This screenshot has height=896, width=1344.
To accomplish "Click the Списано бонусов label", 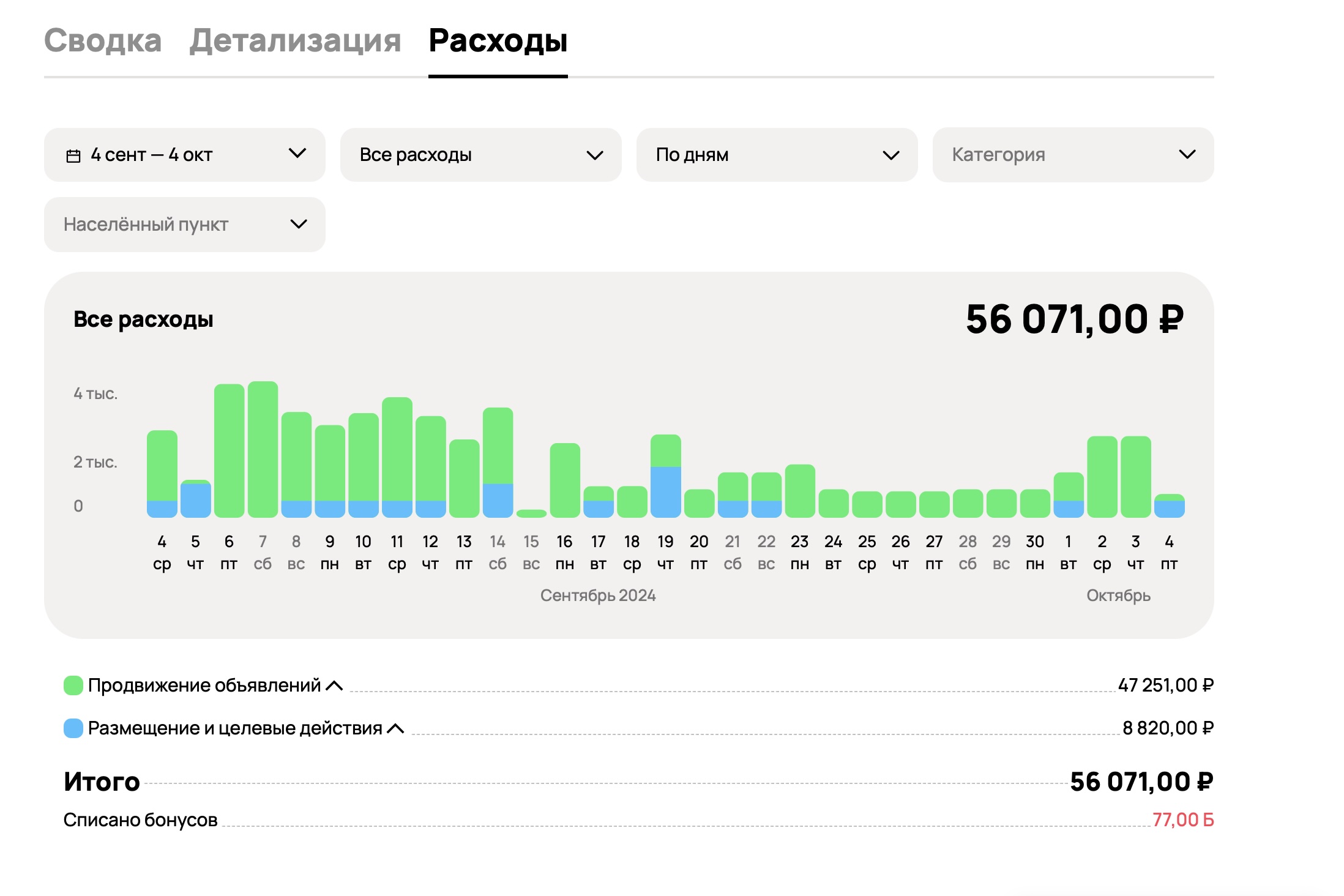I will pyautogui.click(x=140, y=820).
